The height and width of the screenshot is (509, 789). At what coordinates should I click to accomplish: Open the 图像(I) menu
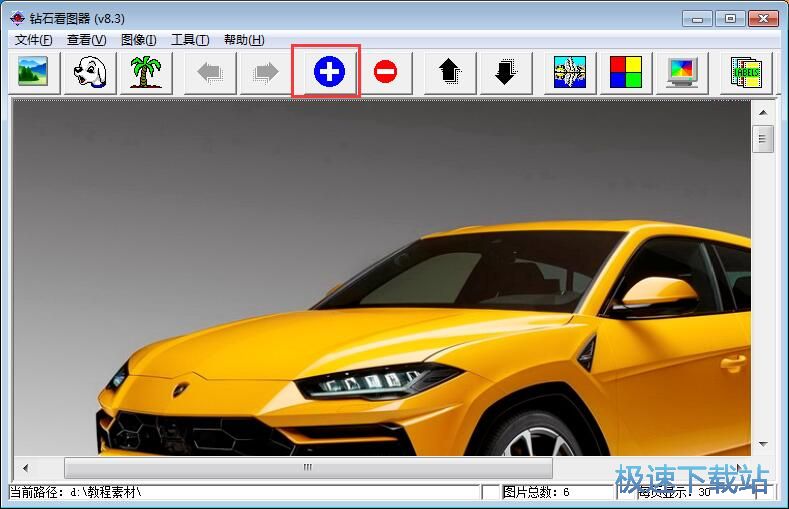coord(138,40)
